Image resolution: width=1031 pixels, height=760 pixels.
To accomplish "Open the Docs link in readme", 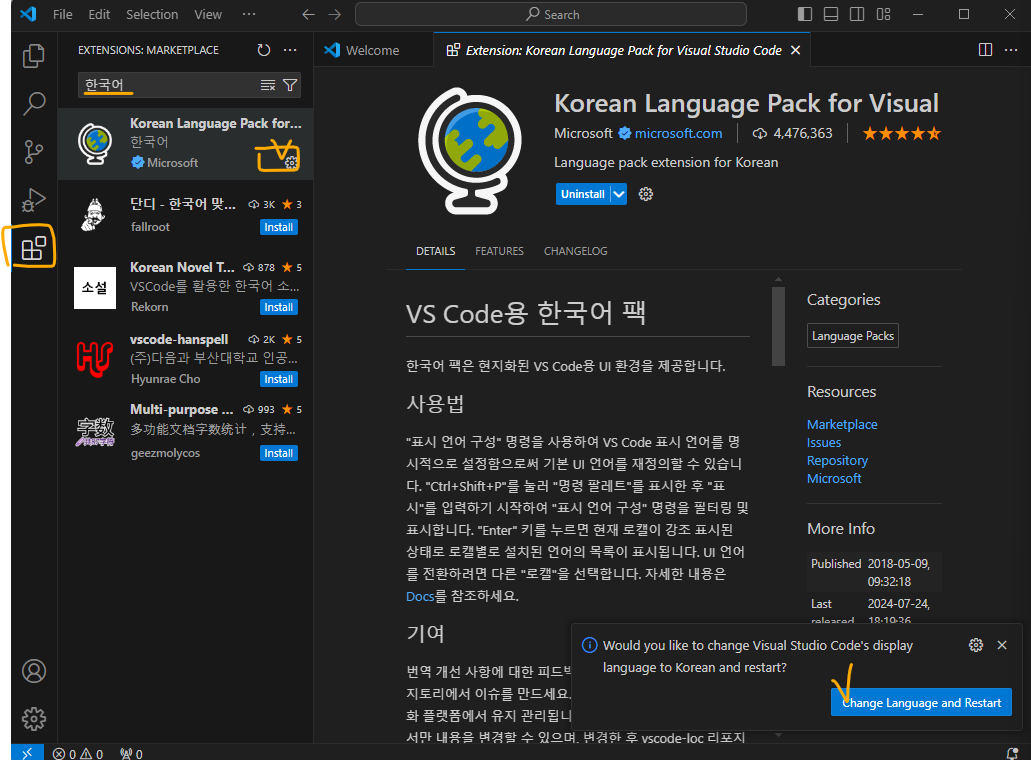I will (420, 596).
